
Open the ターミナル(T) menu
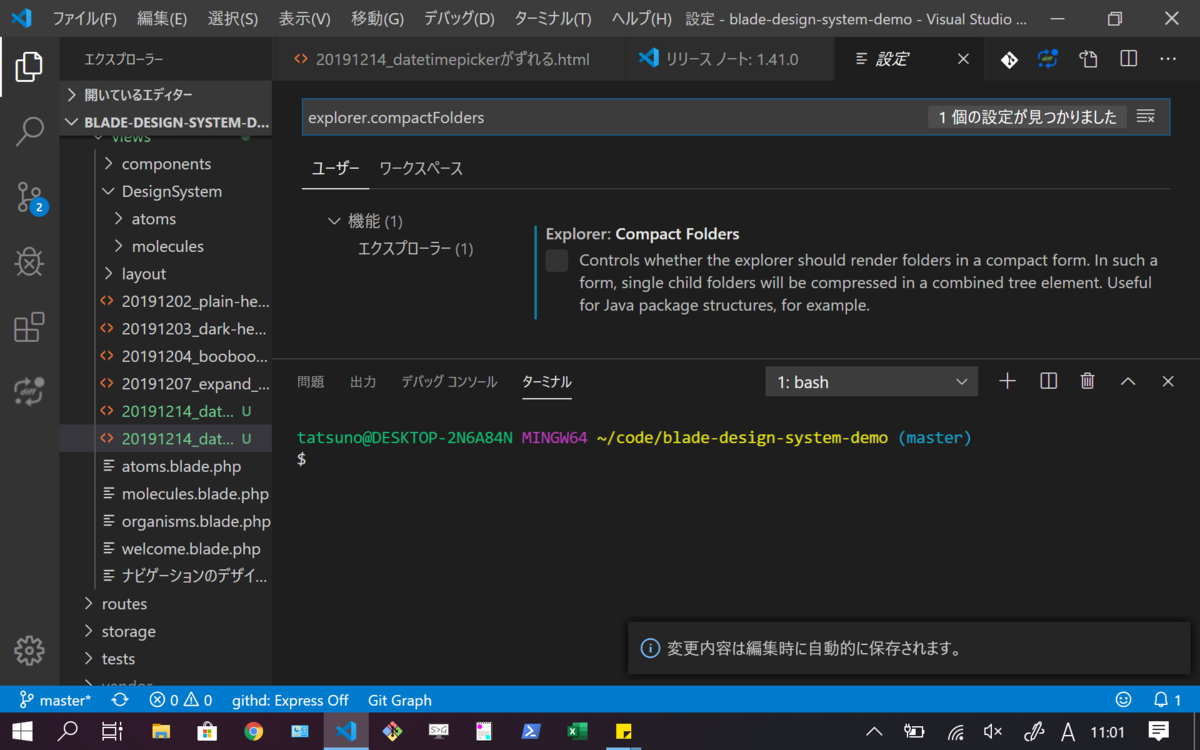pos(553,18)
